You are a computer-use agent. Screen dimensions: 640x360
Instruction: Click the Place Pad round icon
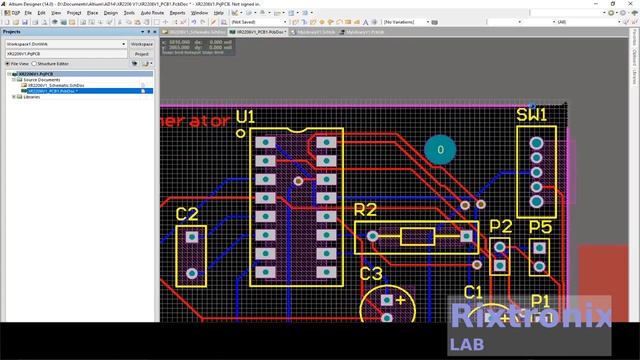point(322,22)
